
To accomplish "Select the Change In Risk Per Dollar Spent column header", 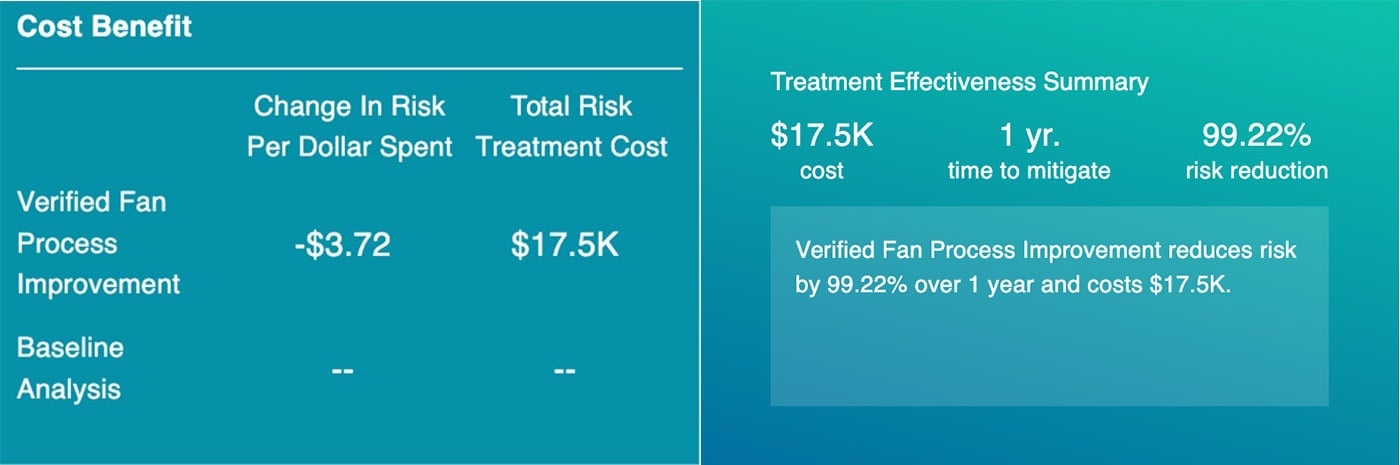I will 349,126.
